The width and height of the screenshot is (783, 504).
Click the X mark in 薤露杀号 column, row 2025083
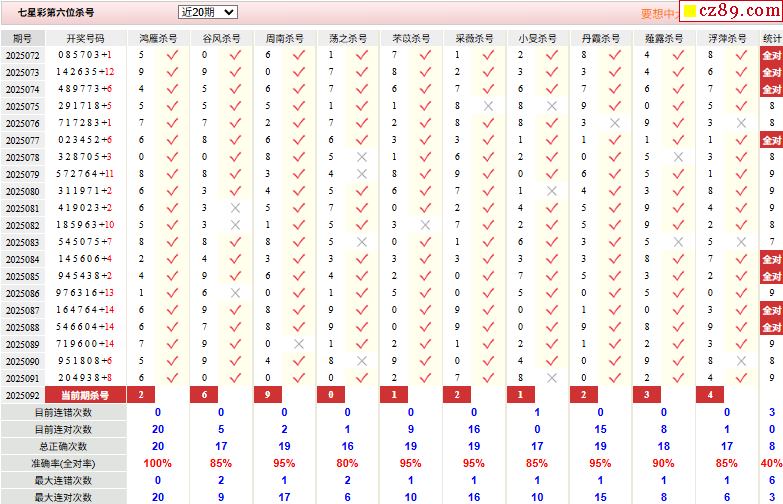point(678,242)
